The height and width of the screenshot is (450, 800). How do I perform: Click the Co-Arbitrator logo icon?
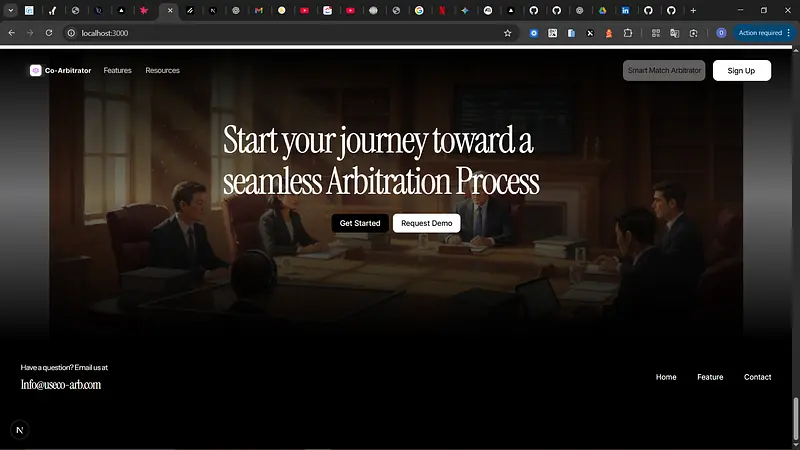[x=36, y=71]
